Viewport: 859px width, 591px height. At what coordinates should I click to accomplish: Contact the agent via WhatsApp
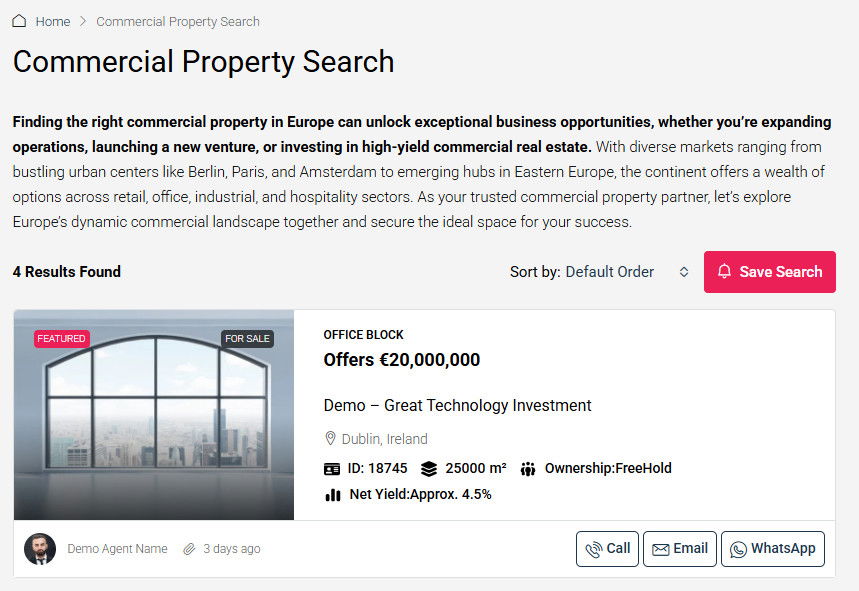(x=773, y=549)
